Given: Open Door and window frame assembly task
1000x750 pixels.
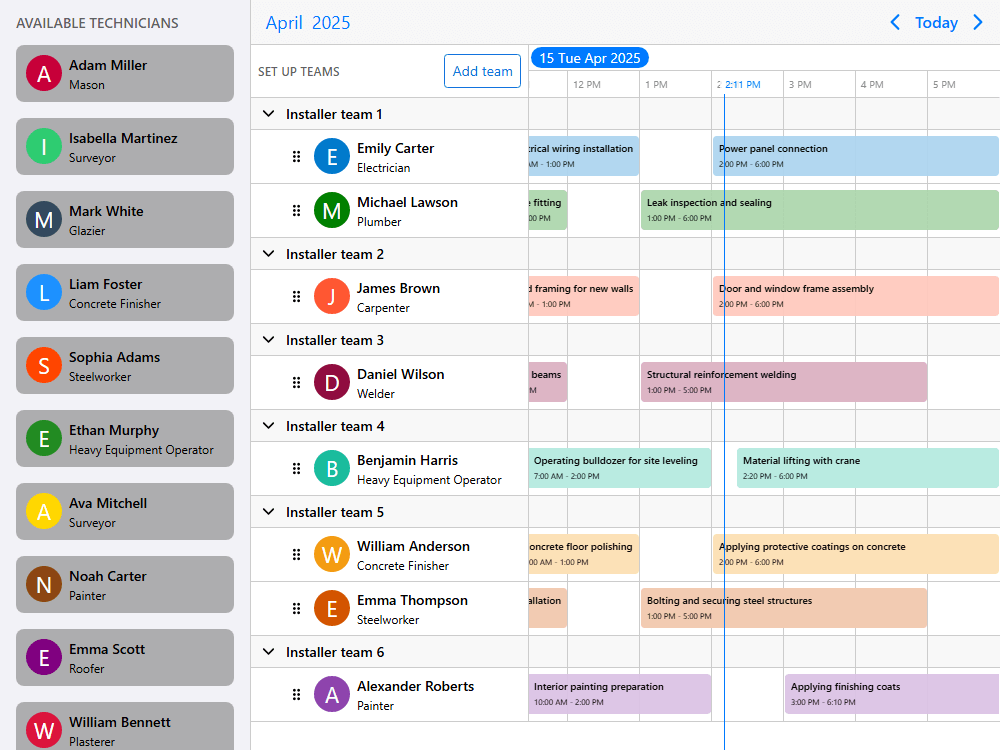Looking at the screenshot, I should 856,297.
